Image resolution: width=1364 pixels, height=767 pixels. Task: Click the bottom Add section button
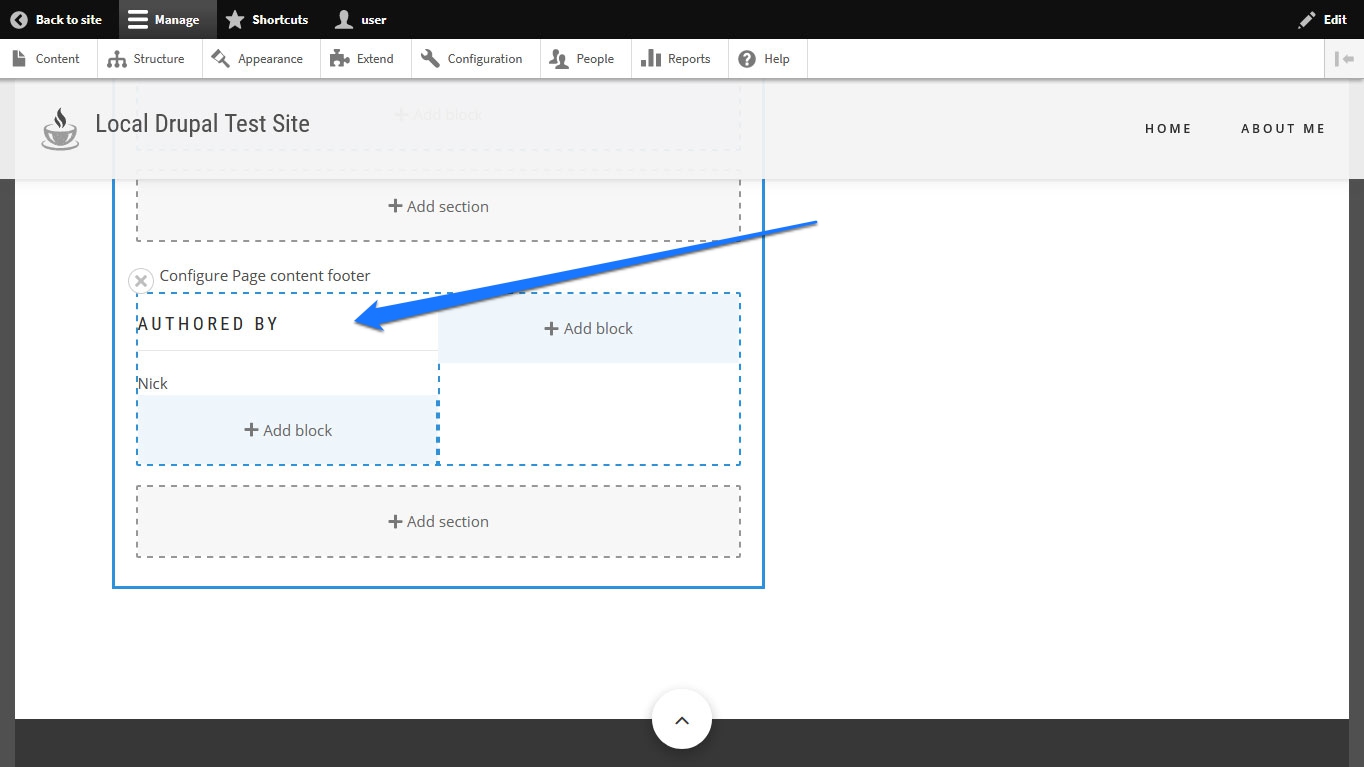438,521
